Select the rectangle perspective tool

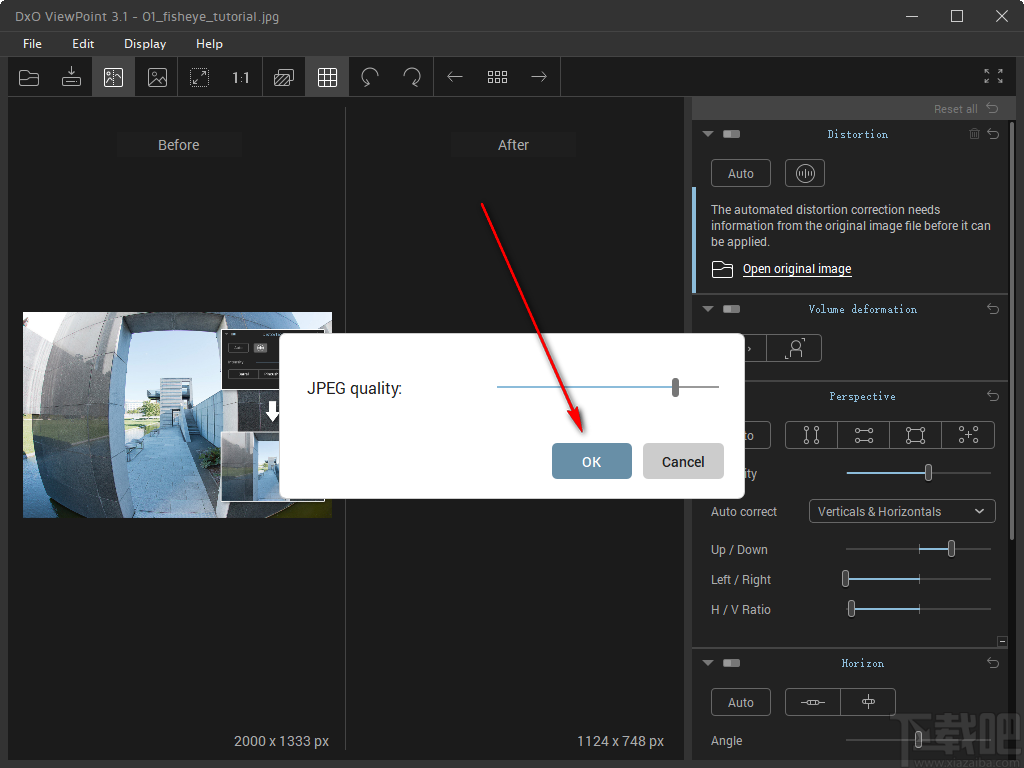[x=915, y=434]
